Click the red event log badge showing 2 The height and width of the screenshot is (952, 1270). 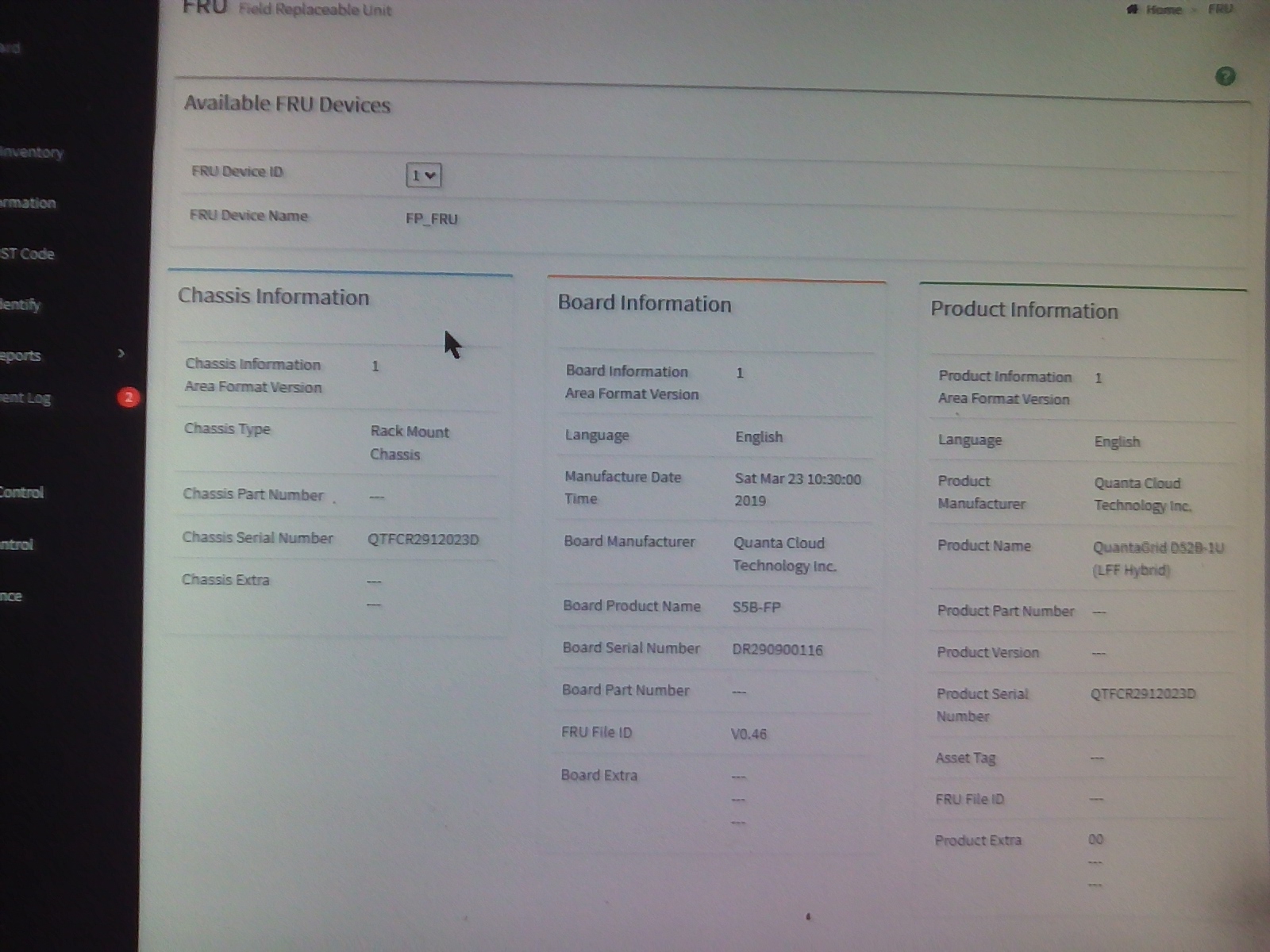[x=129, y=397]
